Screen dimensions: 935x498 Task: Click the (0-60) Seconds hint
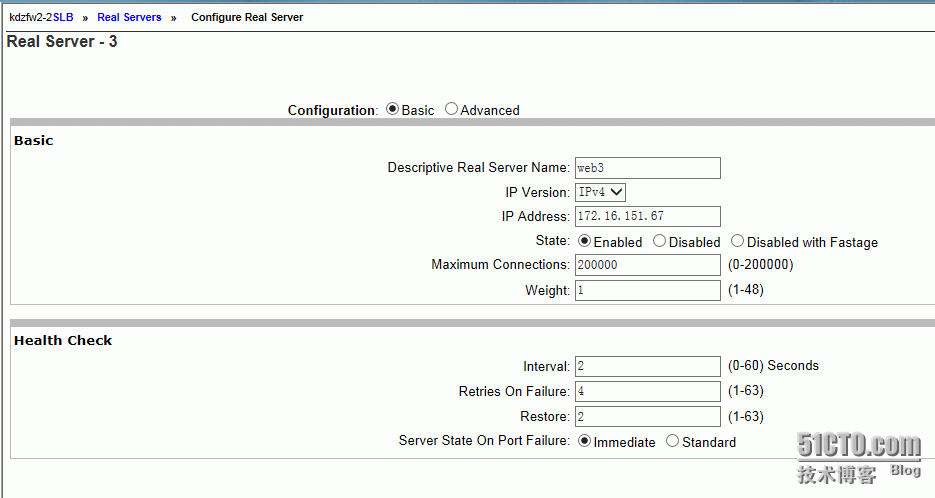773,366
